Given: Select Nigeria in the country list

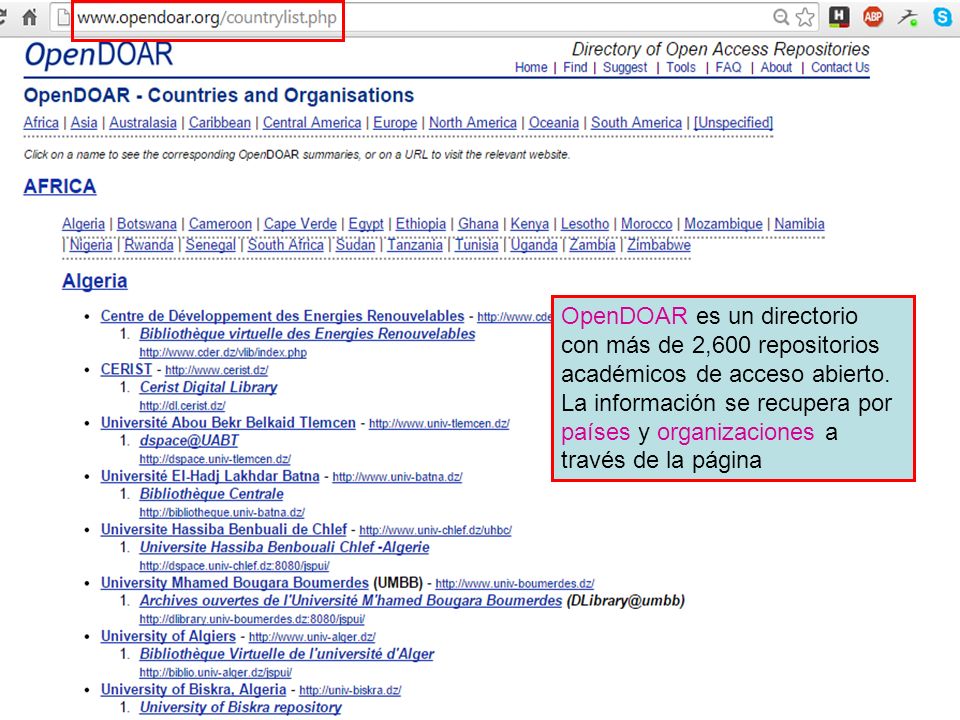Looking at the screenshot, I should click(91, 245).
